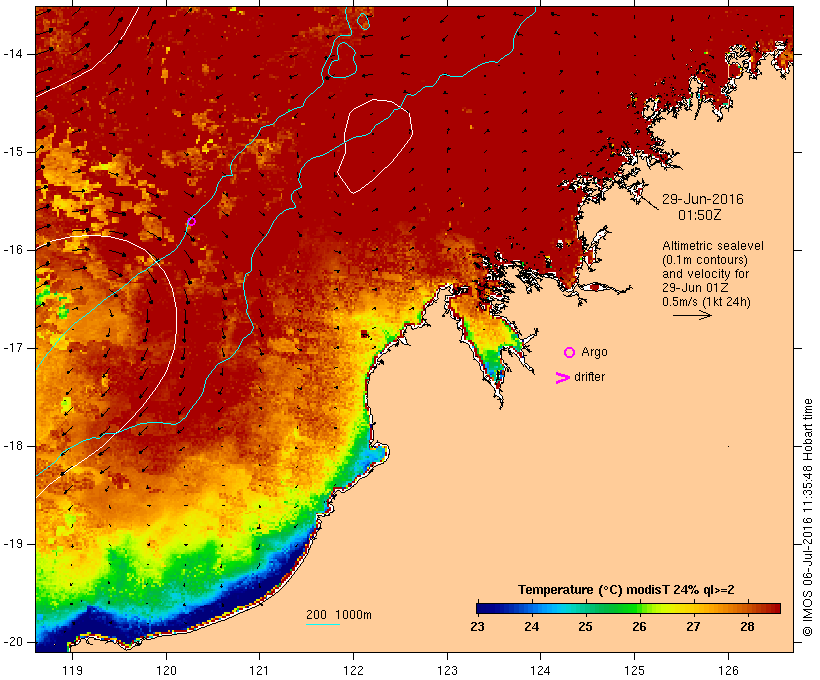Click the magenta drifter symbol in the legend
Screen dimensions: 820x680
[562, 378]
